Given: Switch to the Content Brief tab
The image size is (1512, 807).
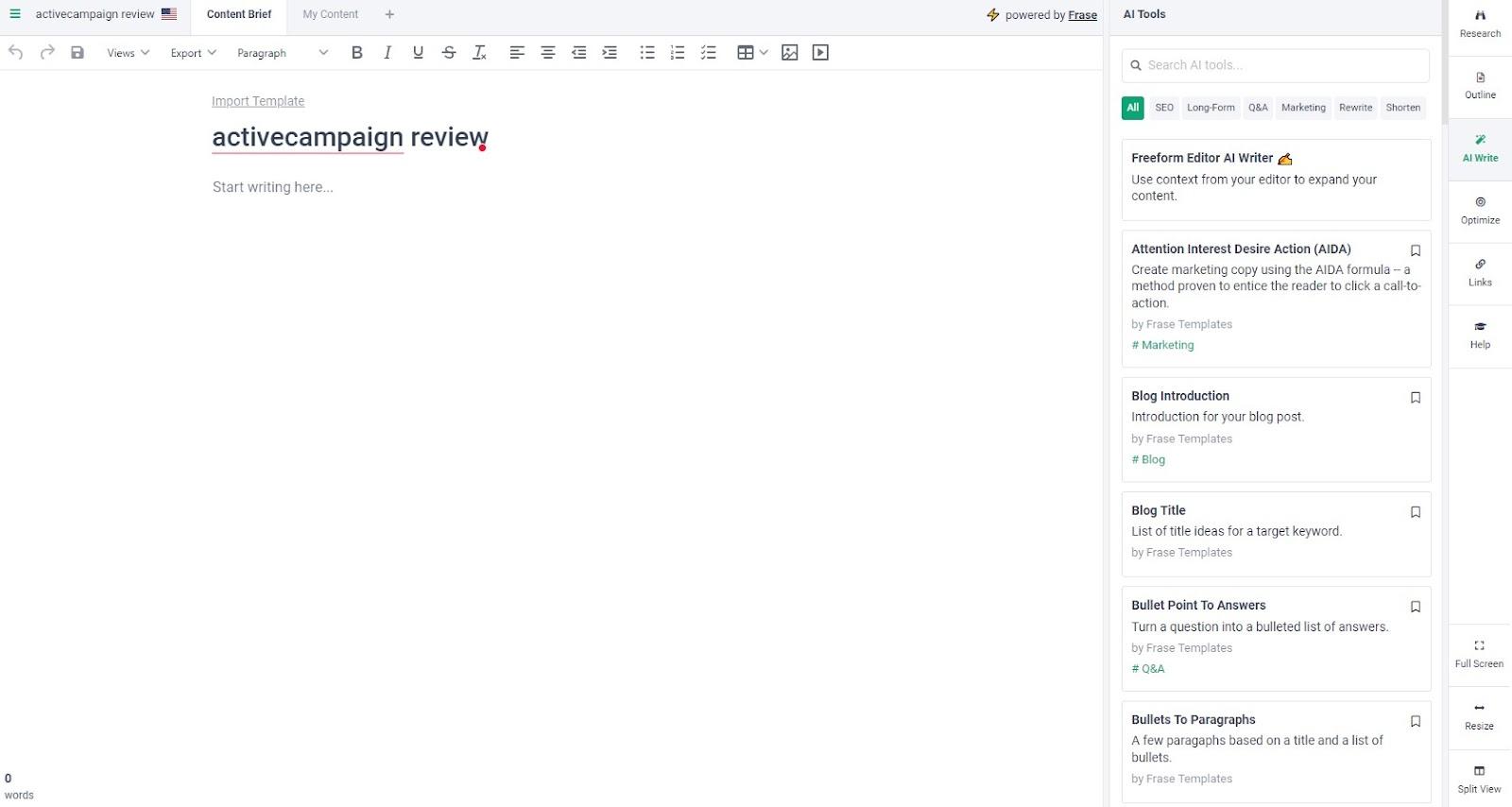Looking at the screenshot, I should pyautogui.click(x=239, y=14).
